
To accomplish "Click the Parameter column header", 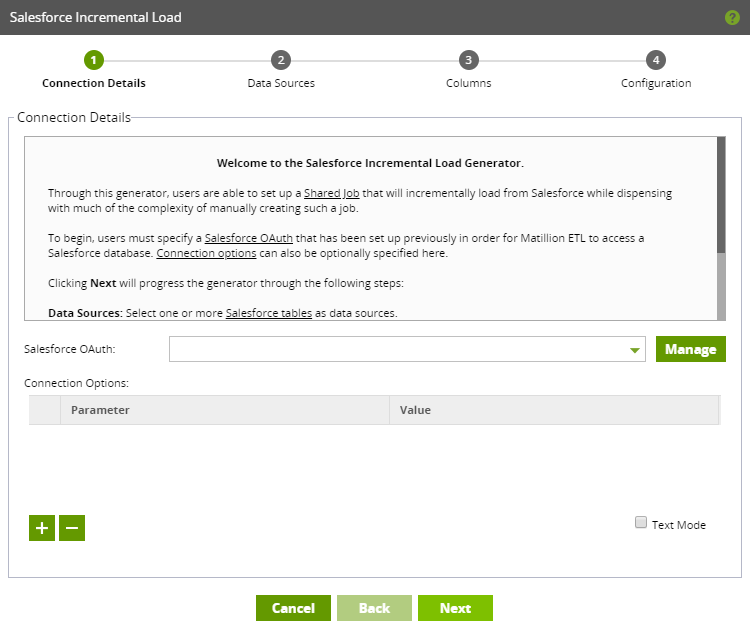I will (225, 410).
